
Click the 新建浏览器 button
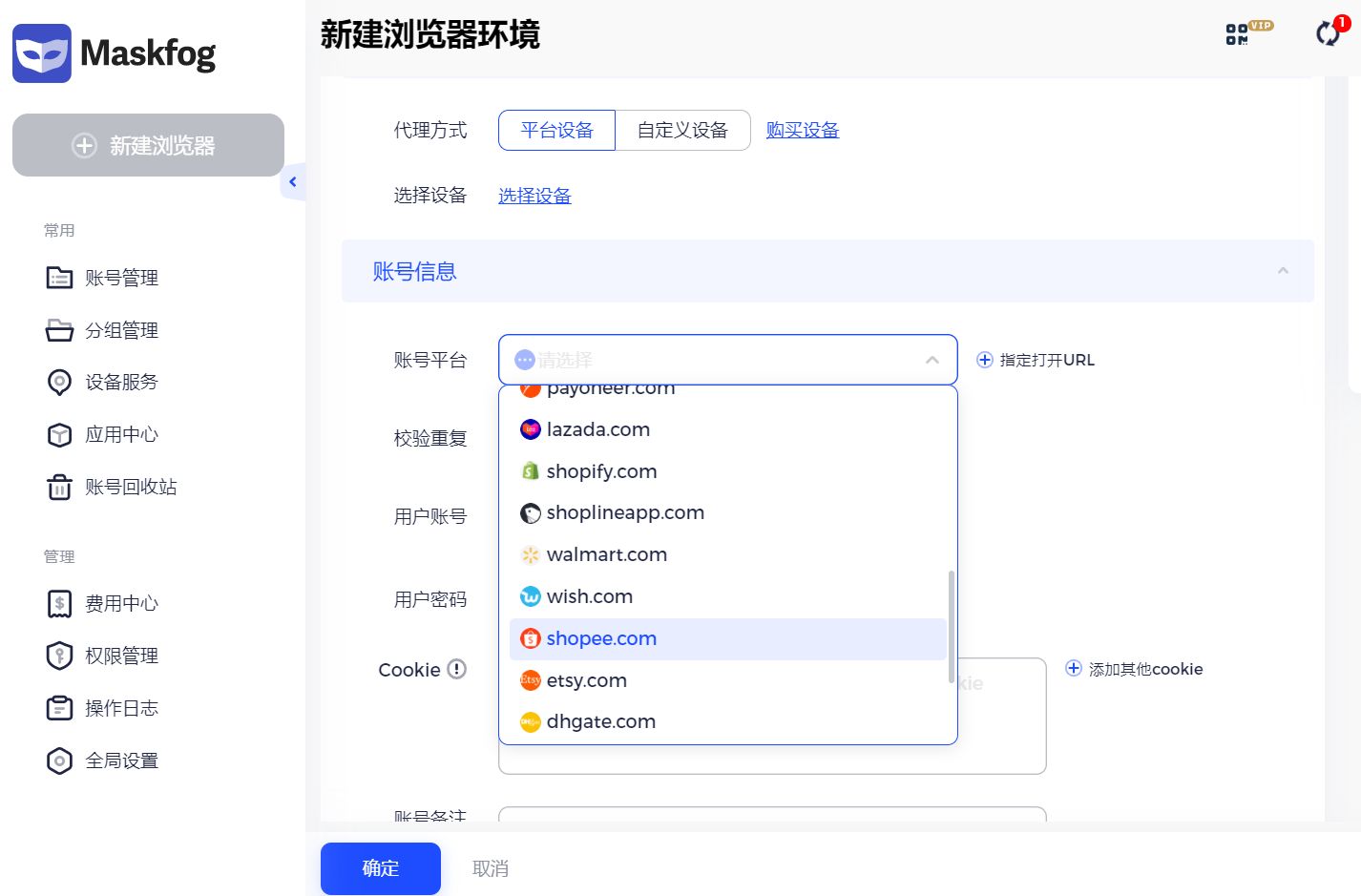(x=148, y=145)
